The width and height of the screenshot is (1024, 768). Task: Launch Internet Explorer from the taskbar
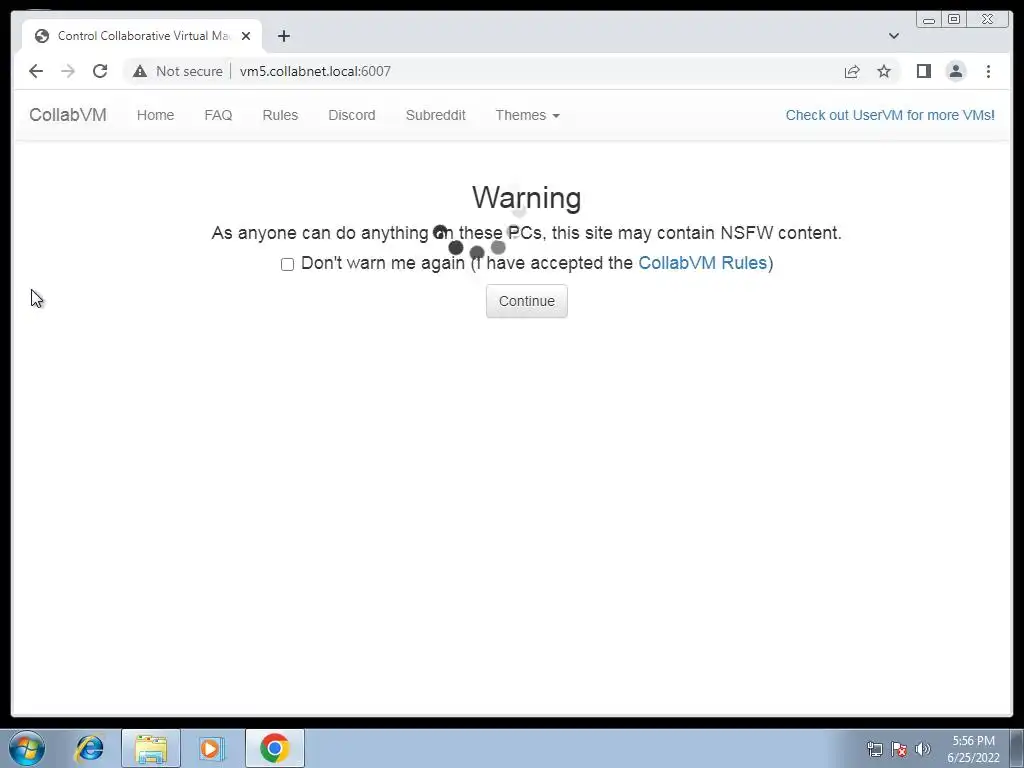[89, 748]
